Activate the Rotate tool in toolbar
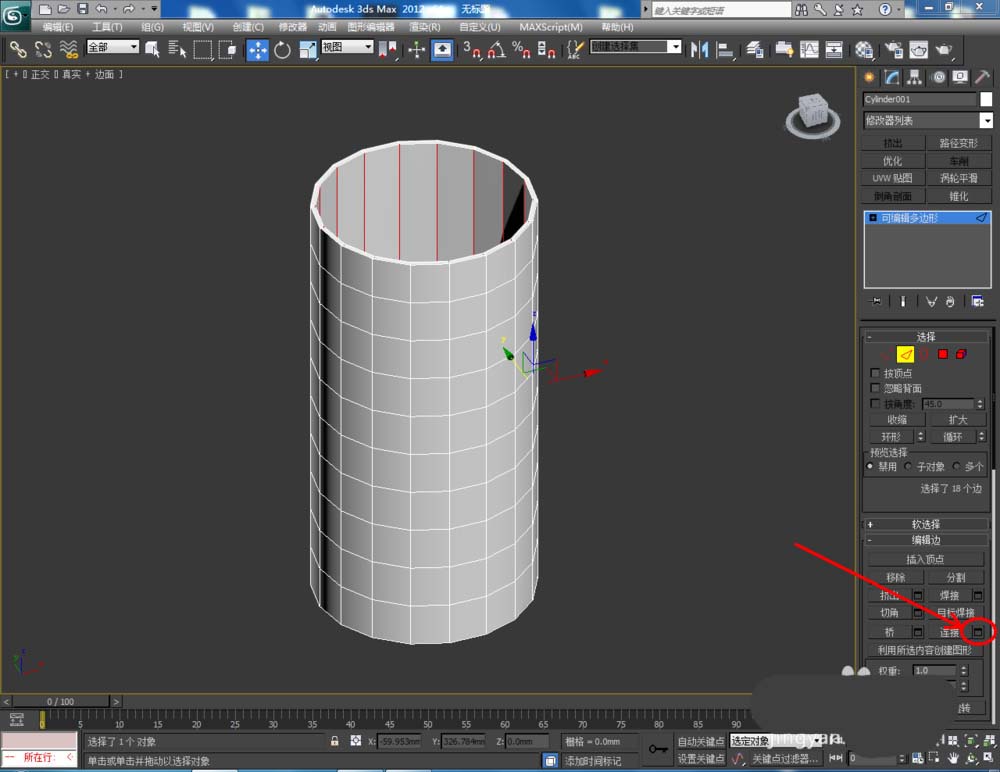Image resolution: width=1000 pixels, height=772 pixels. [282, 49]
